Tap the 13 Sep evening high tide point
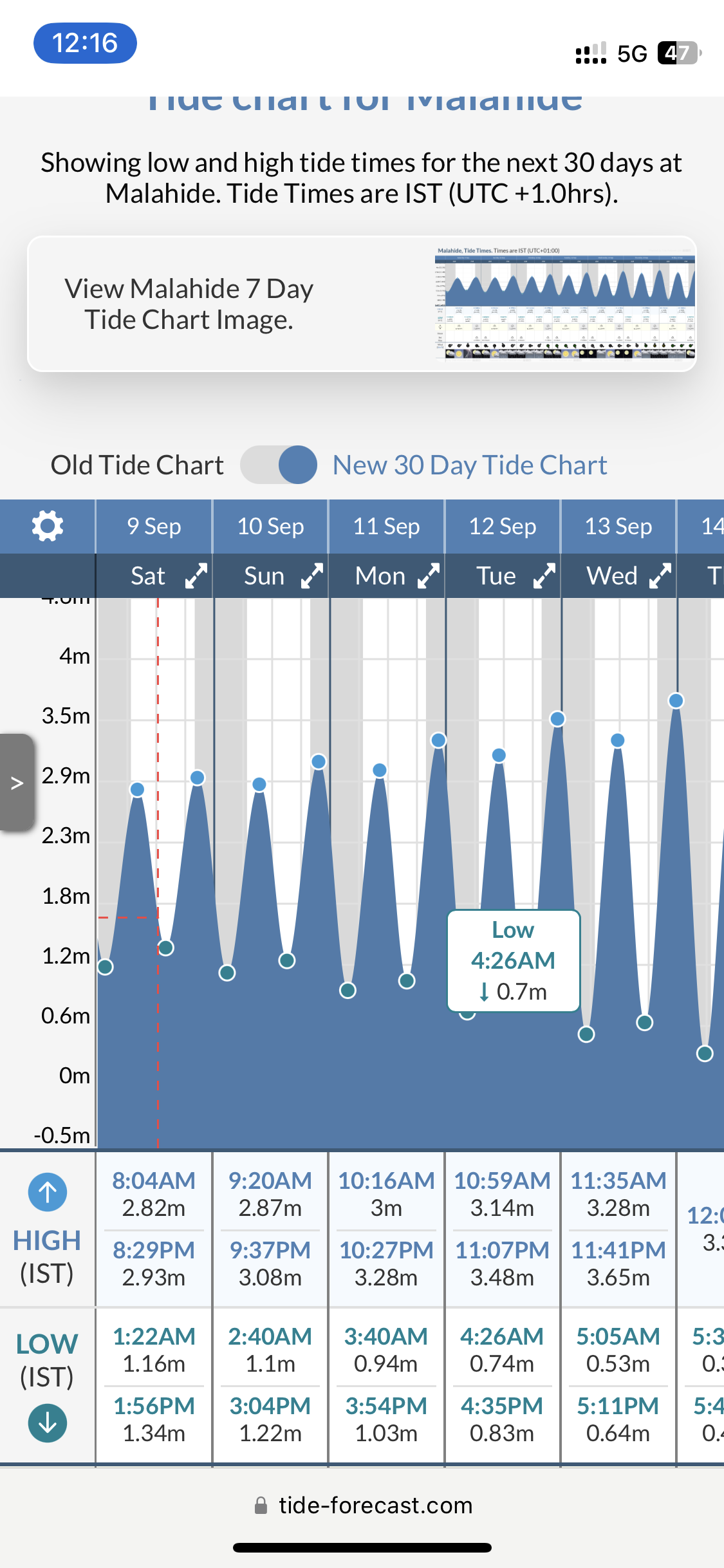Image resolution: width=724 pixels, height=1568 pixels. [676, 700]
